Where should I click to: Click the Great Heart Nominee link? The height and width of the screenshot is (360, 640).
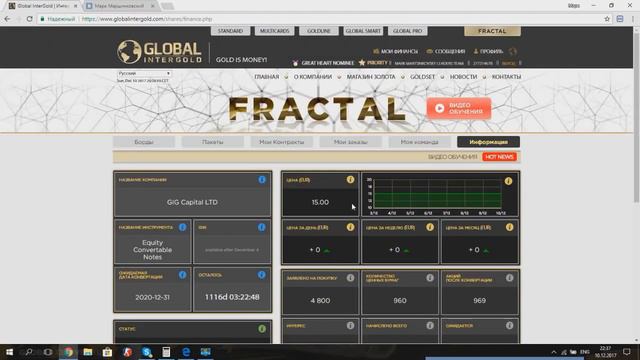pyautogui.click(x=323, y=63)
